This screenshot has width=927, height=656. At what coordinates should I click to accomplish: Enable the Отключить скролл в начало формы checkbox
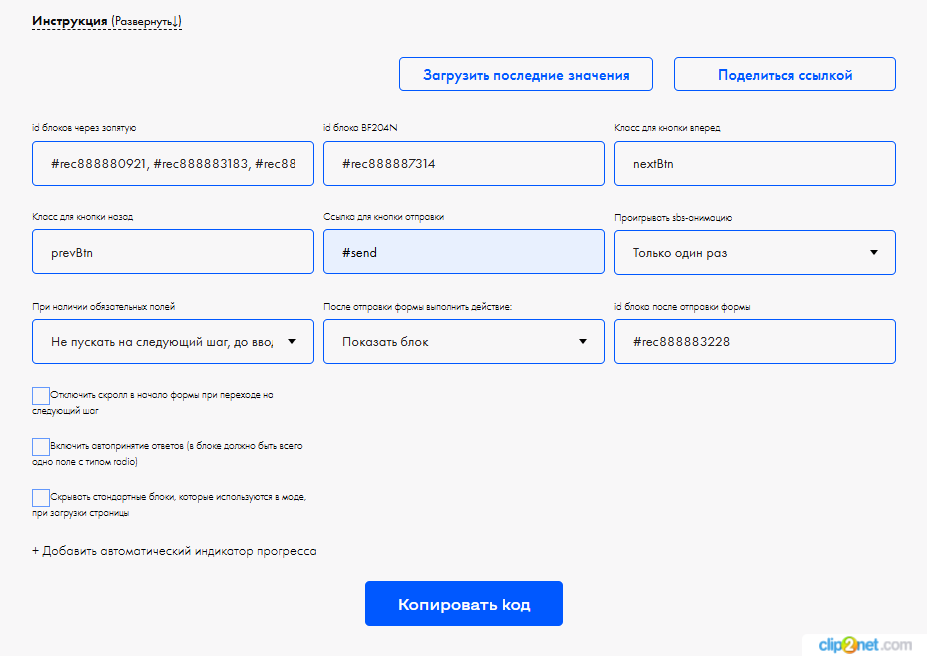pos(41,396)
